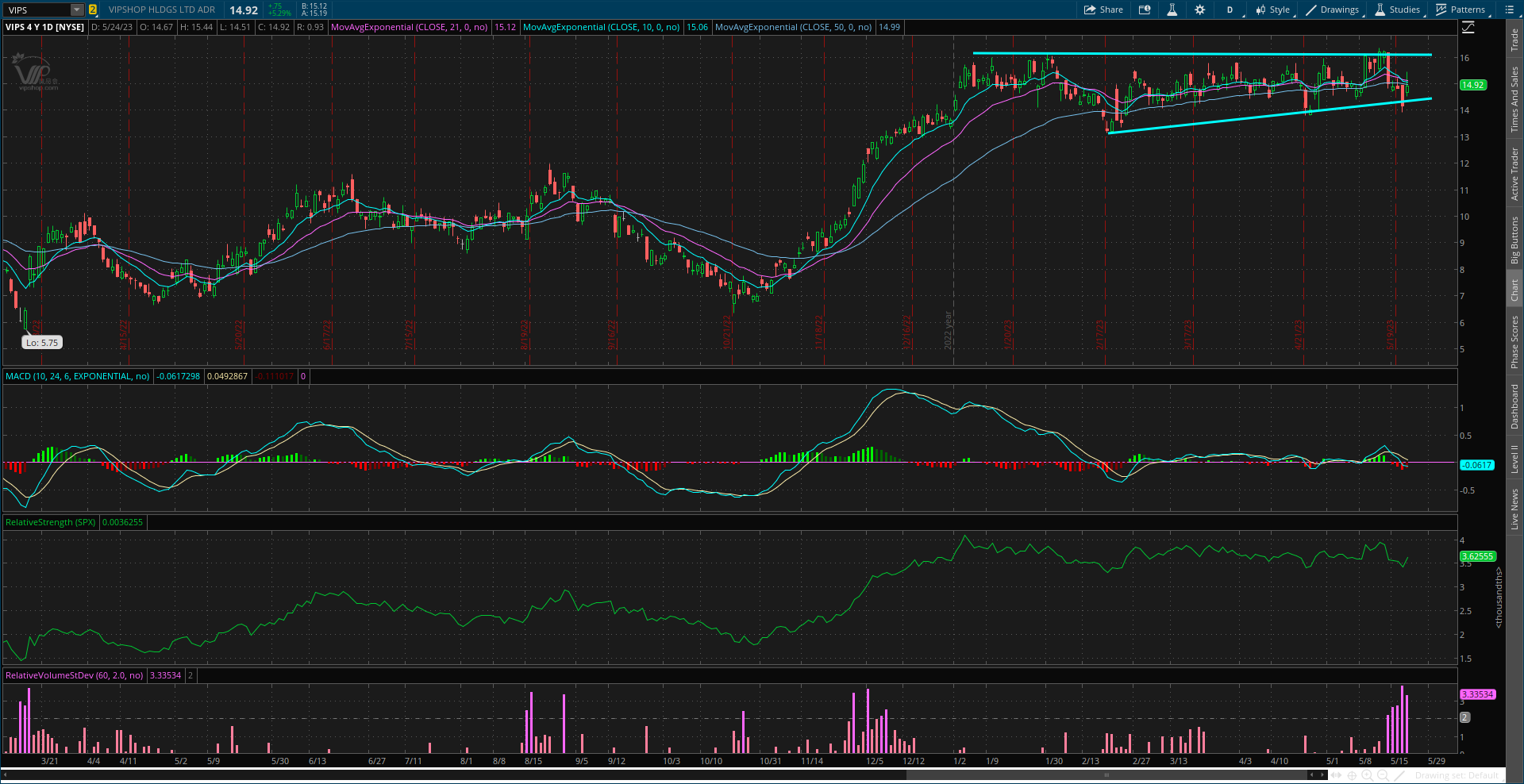
Task: Click the MovAvgExponential 50 study label
Action: pos(793,27)
